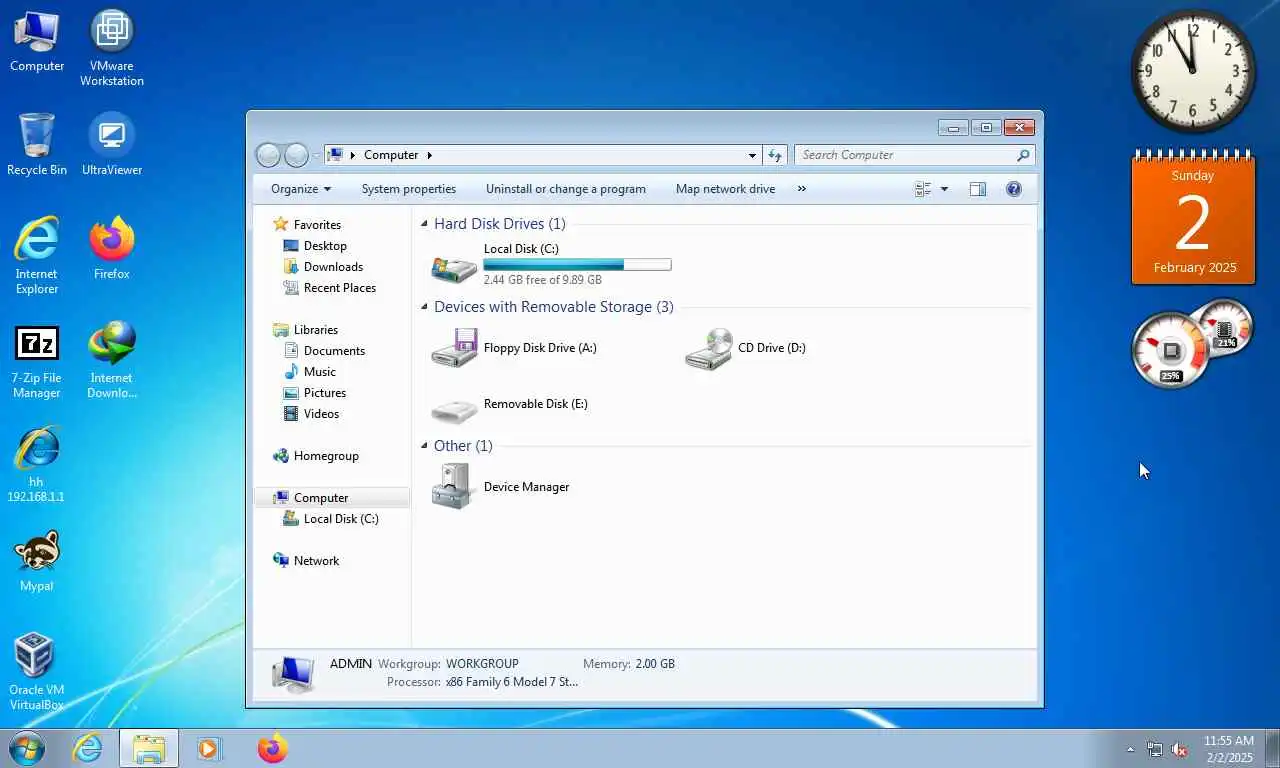Image resolution: width=1280 pixels, height=768 pixels.
Task: Select the Internet Explorer desktop icon
Action: tap(37, 255)
